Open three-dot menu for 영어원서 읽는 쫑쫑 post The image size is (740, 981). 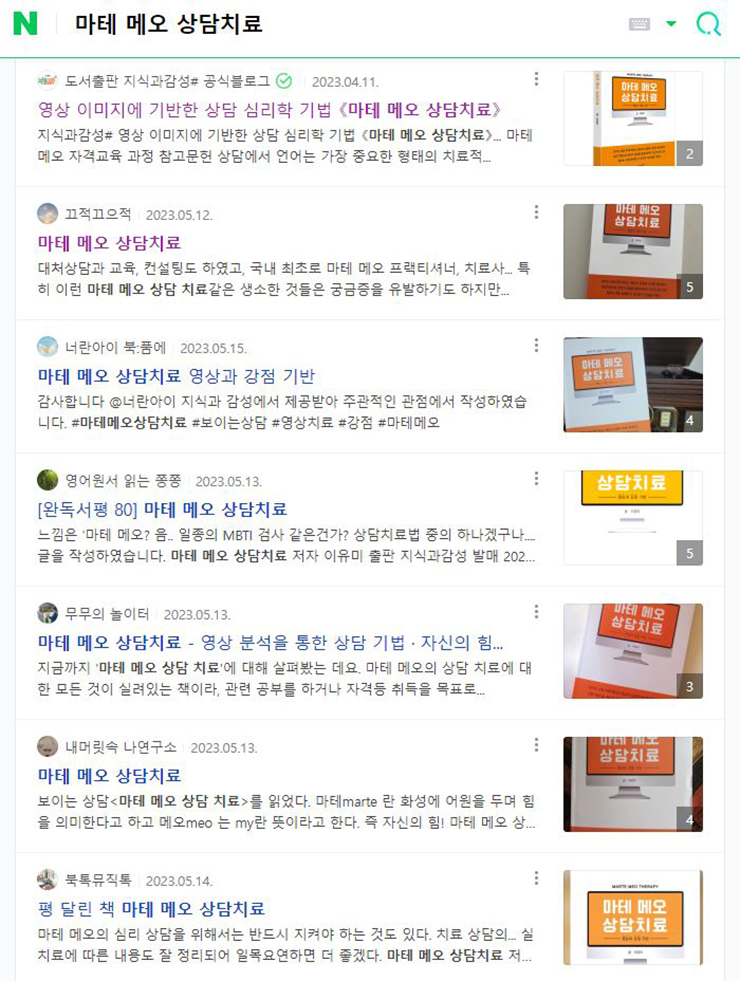(536, 479)
